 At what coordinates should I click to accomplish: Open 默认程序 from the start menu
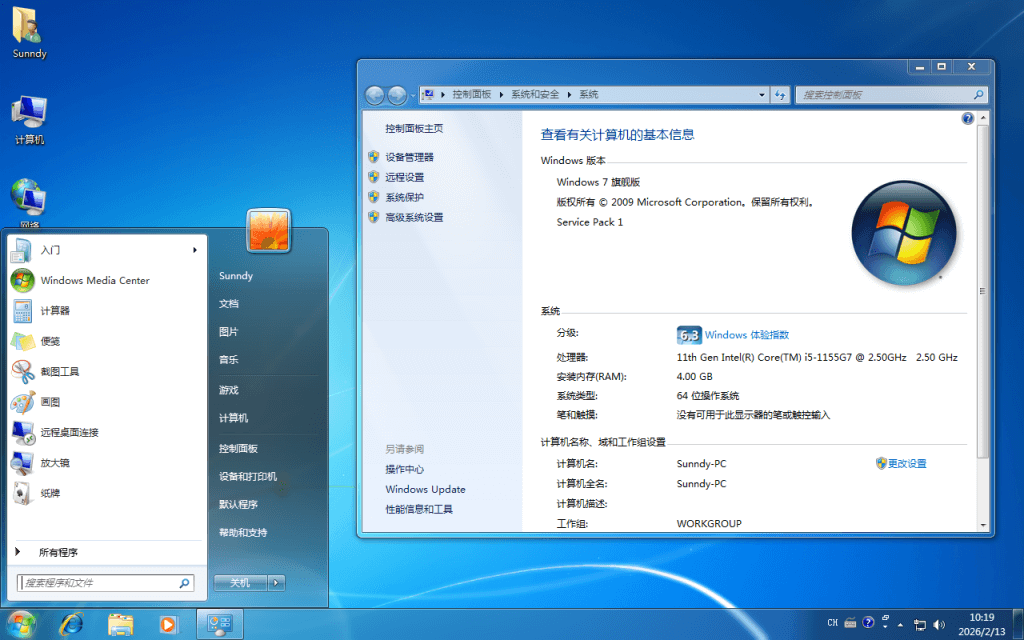238,505
